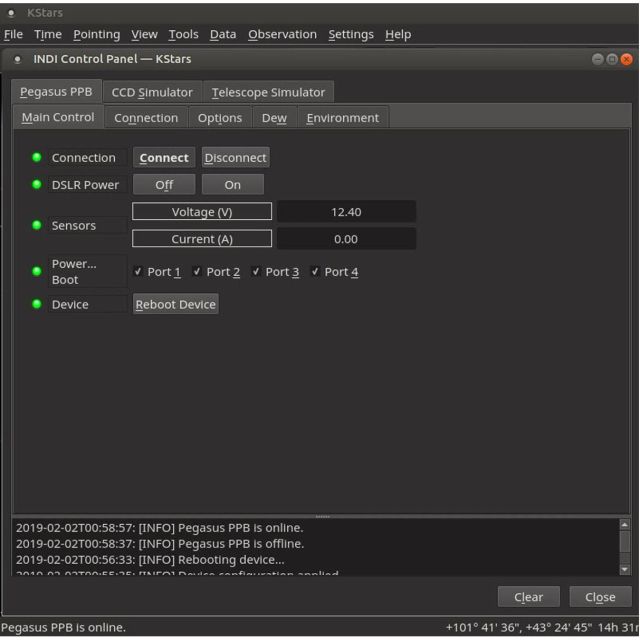Open the Environment tab
The height and width of the screenshot is (640, 640).
pos(343,118)
